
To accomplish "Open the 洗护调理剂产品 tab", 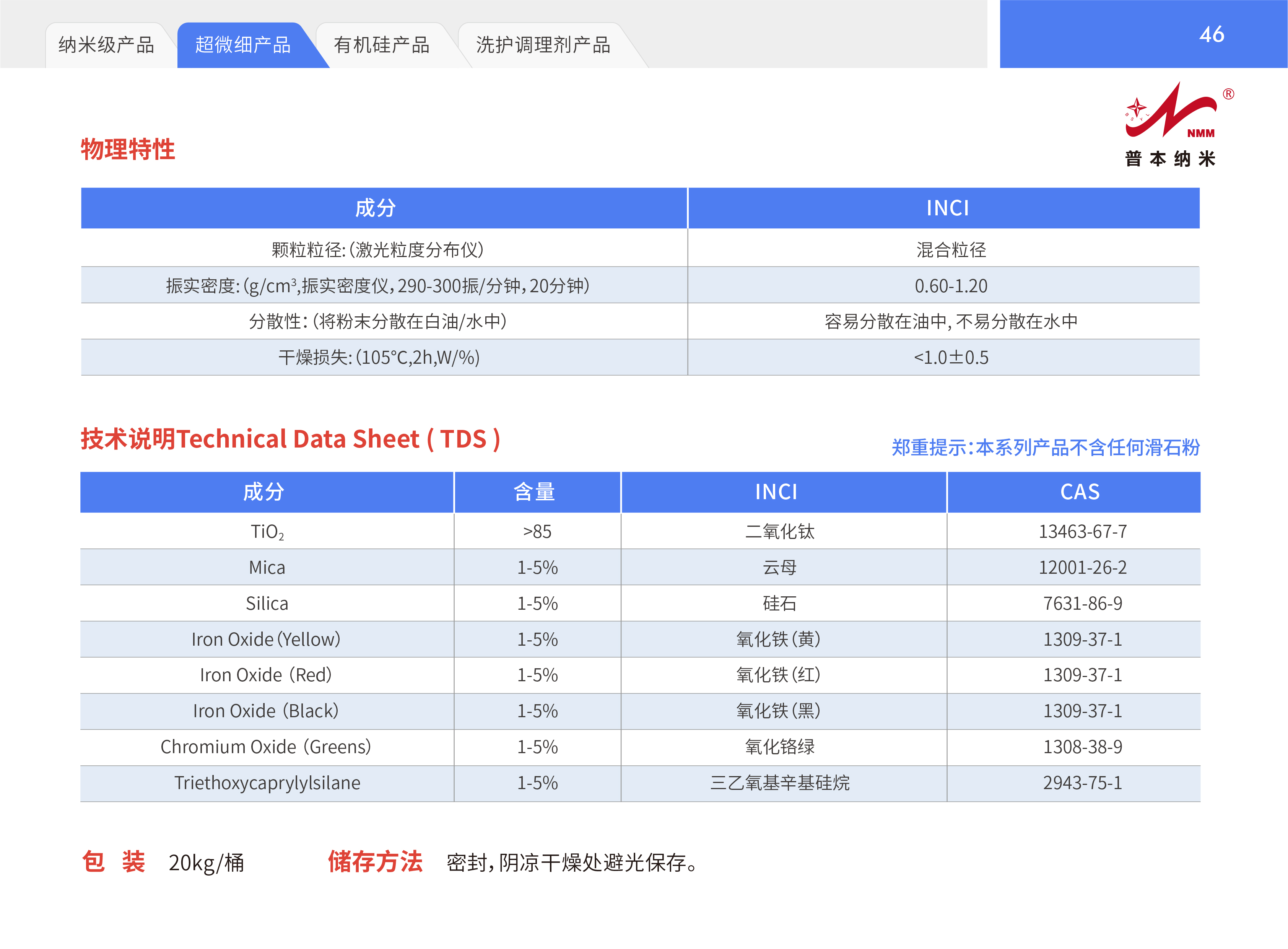I will pos(543,46).
